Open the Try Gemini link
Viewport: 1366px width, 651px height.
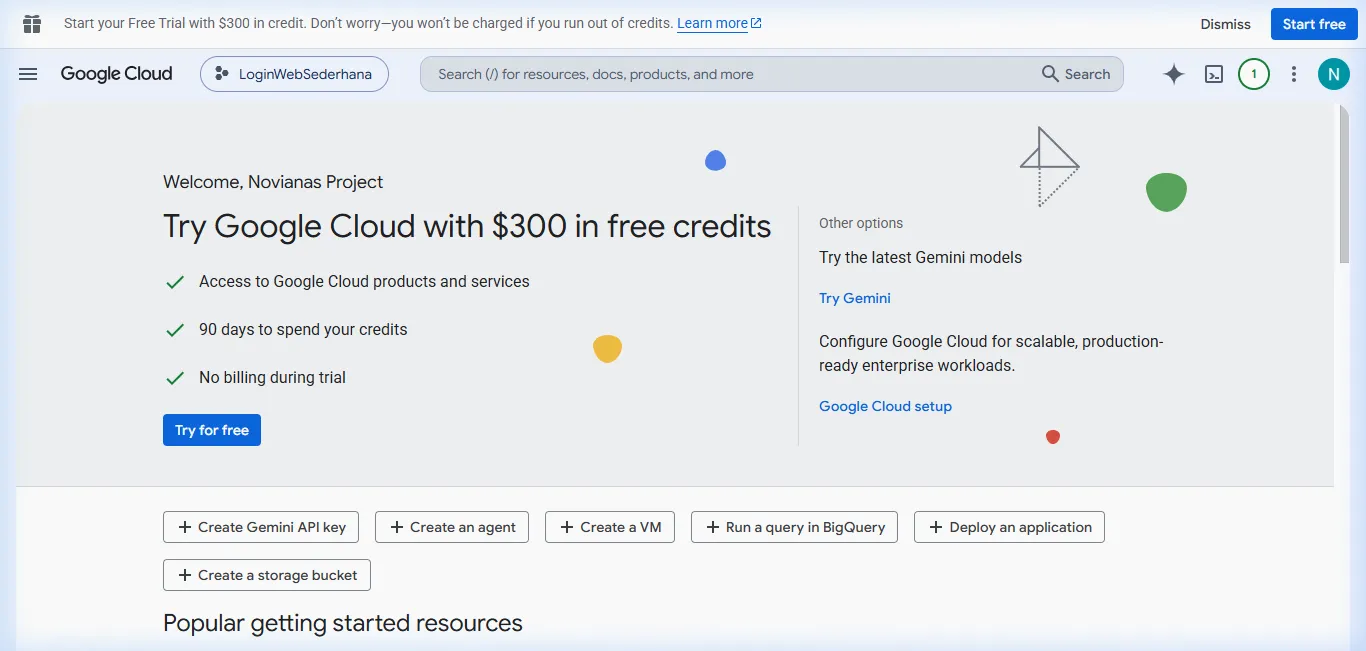click(855, 298)
